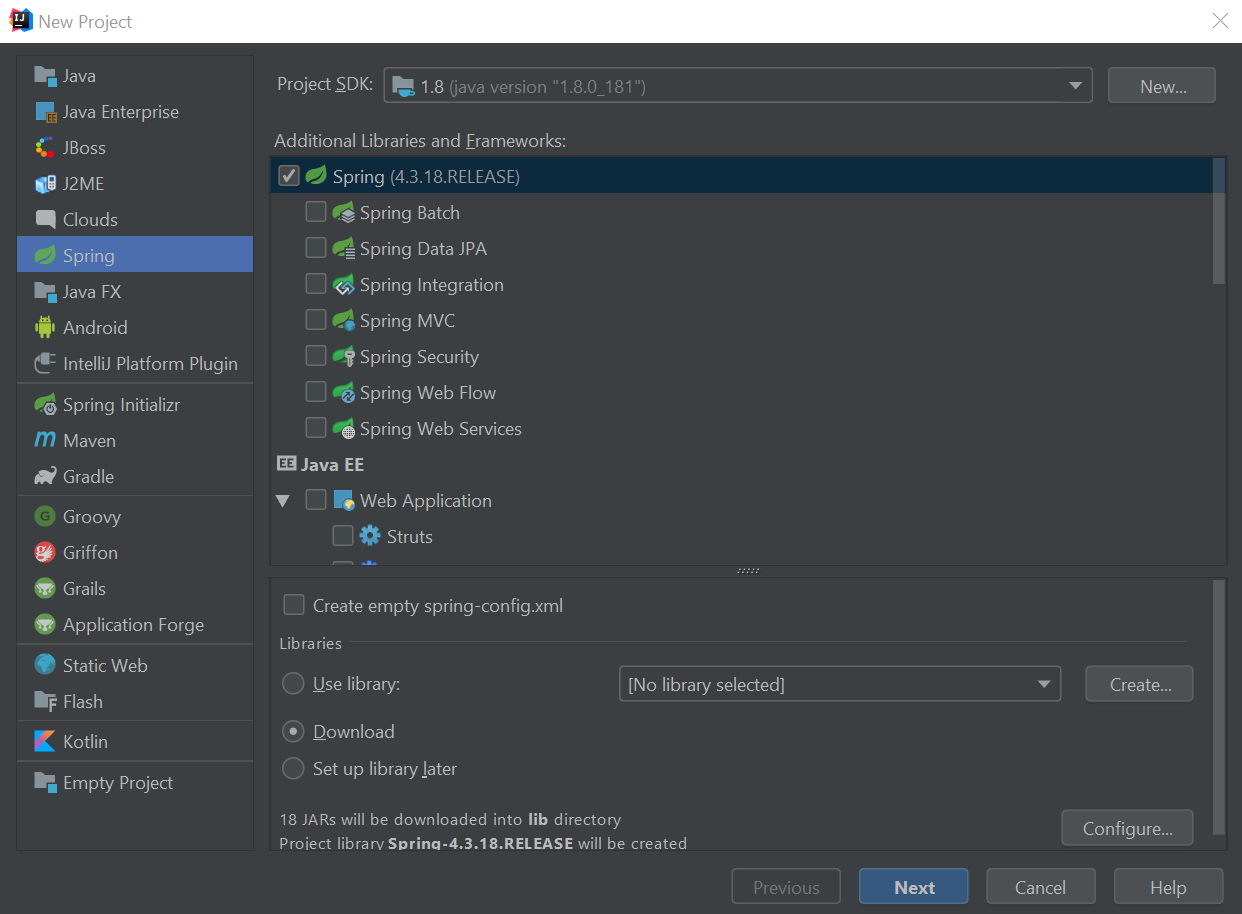Viewport: 1242px width, 914px height.
Task: Select the Android project category
Action: [95, 327]
